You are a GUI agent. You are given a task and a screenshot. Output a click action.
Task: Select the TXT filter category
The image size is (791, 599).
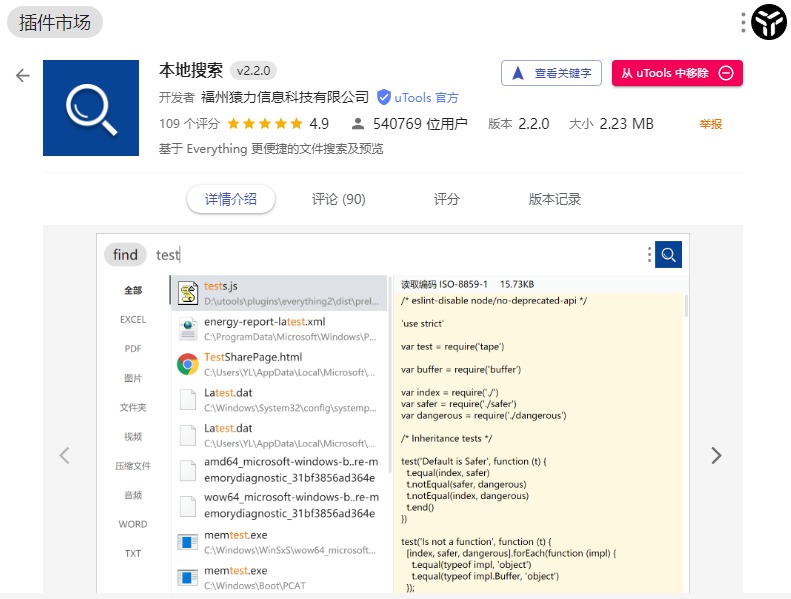click(133, 554)
